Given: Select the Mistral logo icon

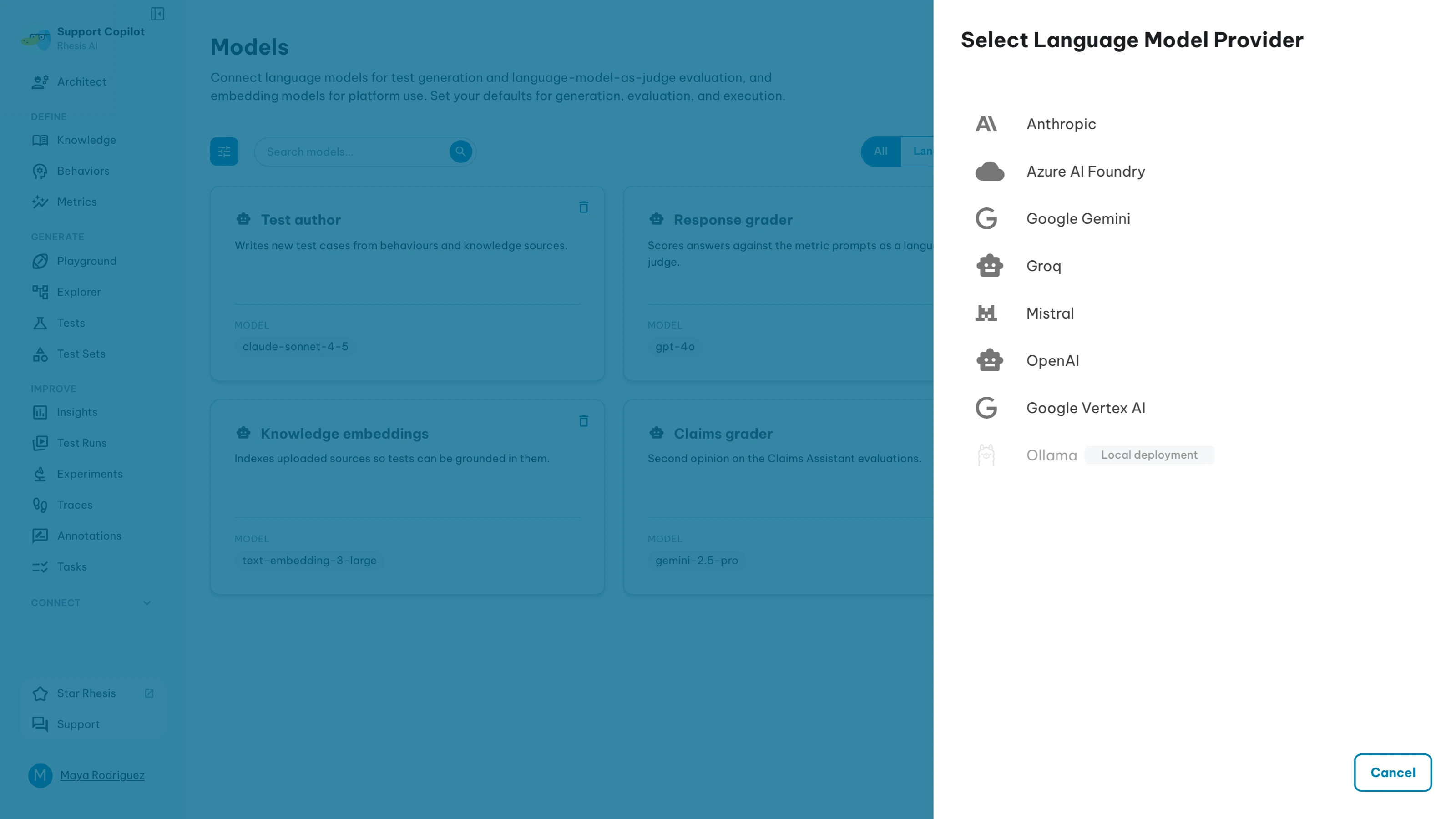Looking at the screenshot, I should tap(986, 313).
